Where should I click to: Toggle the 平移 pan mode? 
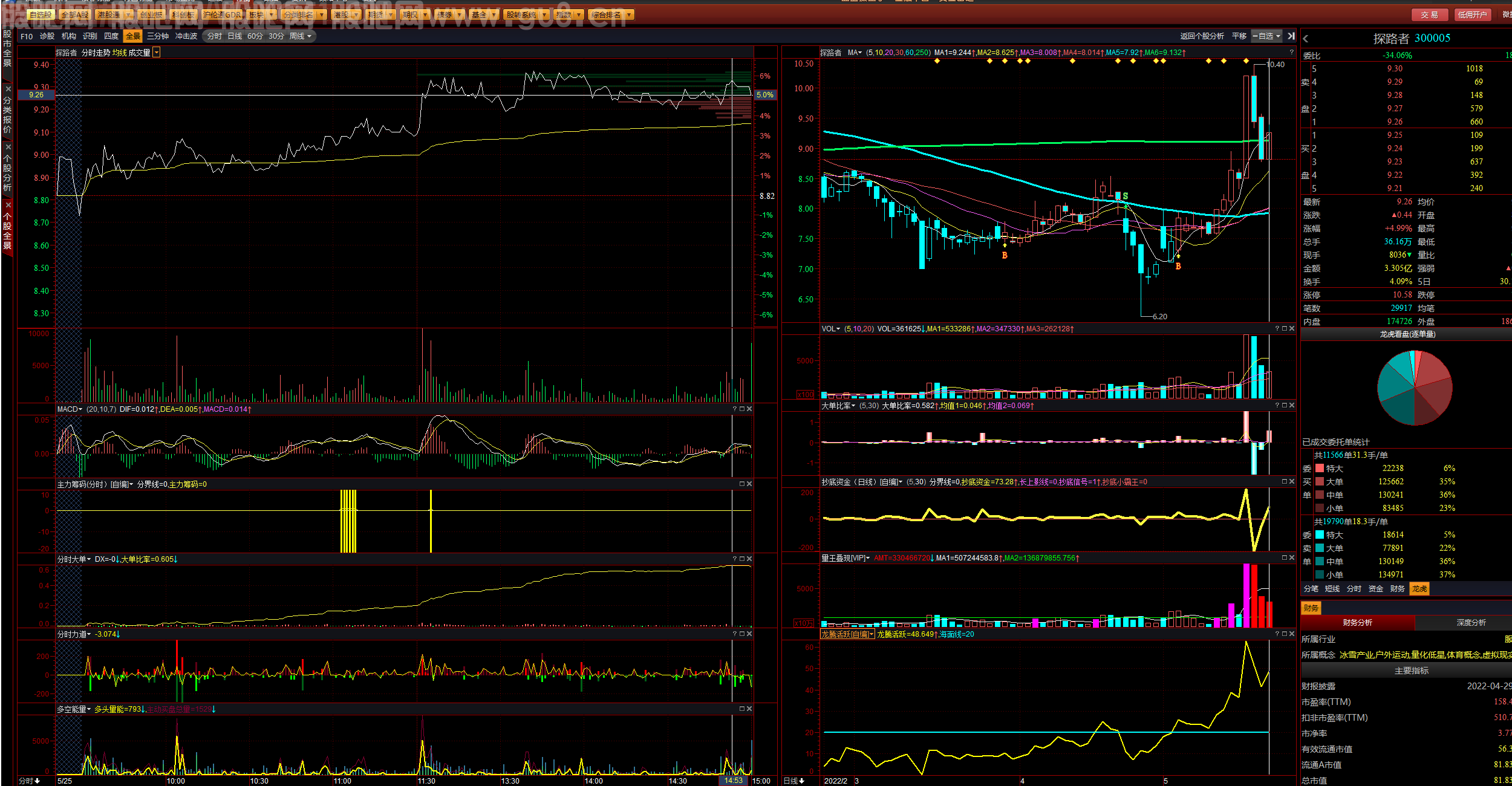[x=1239, y=36]
